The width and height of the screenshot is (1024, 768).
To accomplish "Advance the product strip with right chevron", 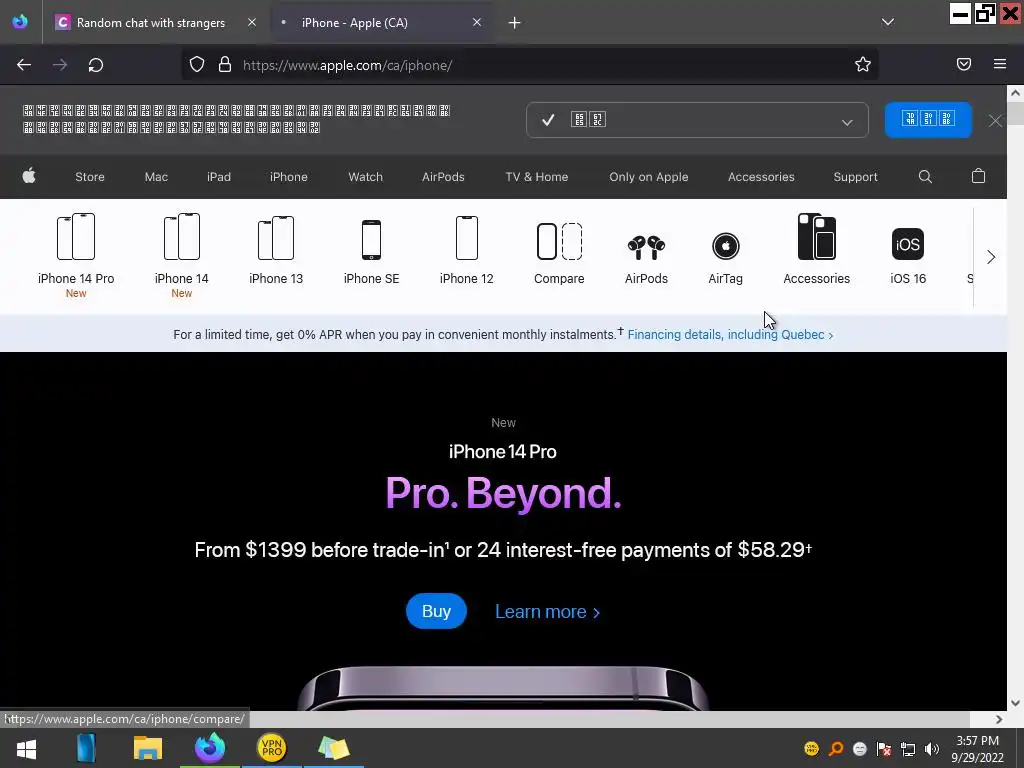I will 991,257.
